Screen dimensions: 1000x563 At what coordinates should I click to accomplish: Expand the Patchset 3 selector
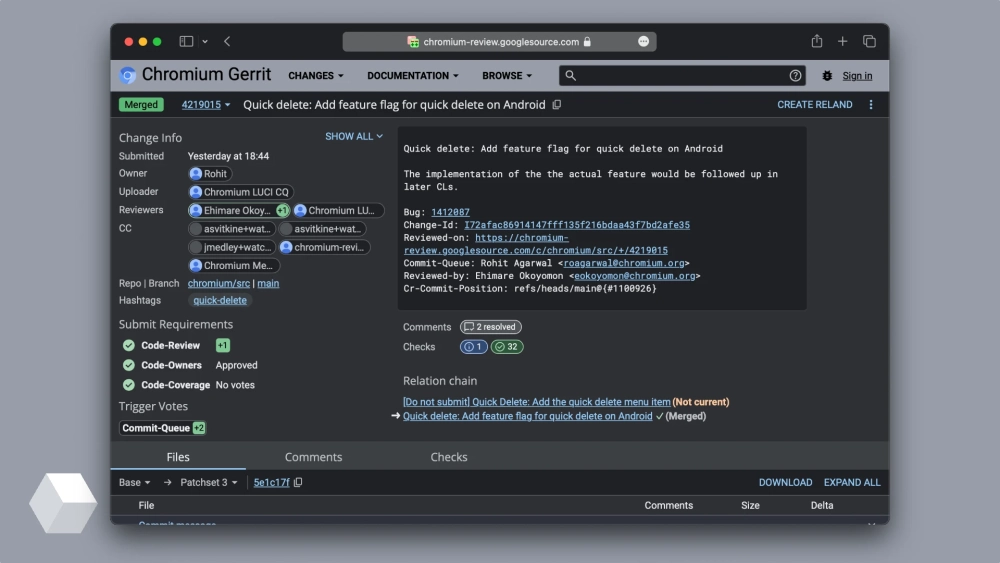pyautogui.click(x=209, y=483)
